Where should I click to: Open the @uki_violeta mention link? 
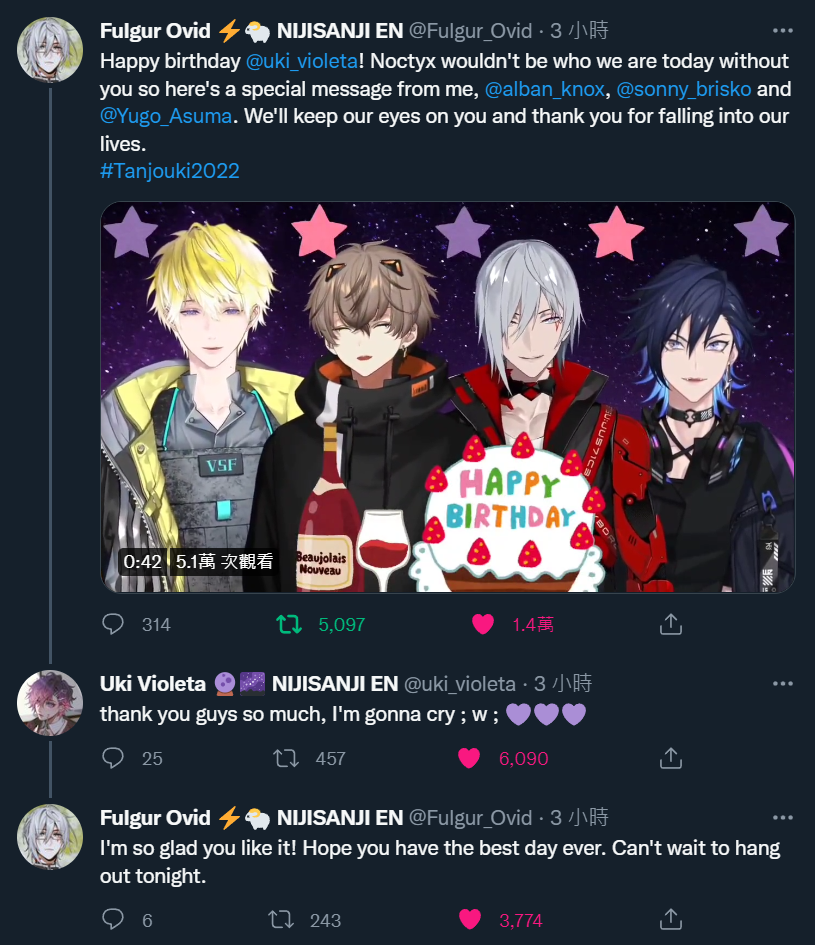302,61
